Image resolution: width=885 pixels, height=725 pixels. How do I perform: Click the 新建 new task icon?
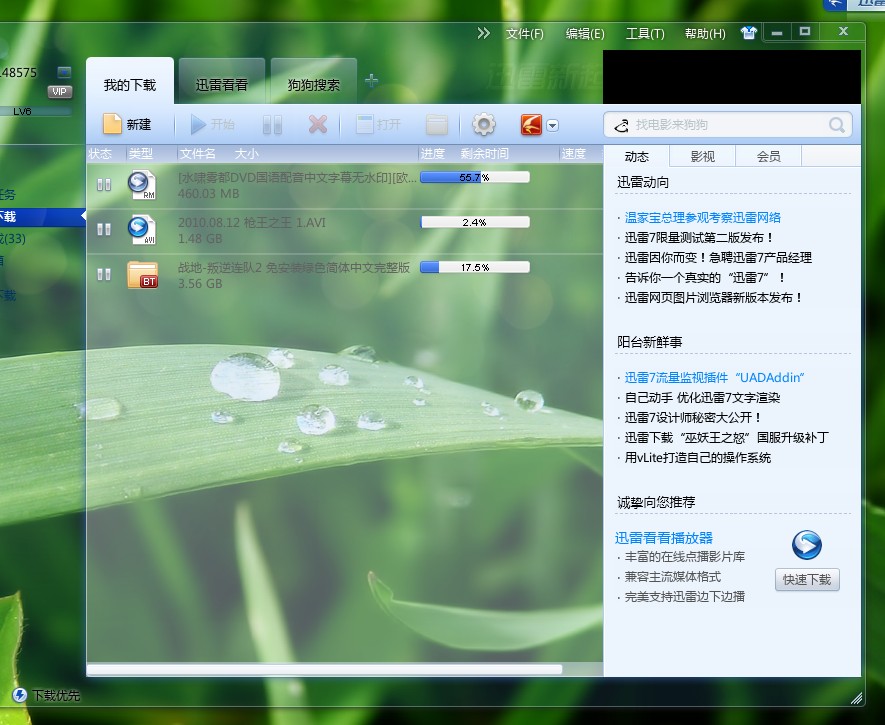click(112, 124)
